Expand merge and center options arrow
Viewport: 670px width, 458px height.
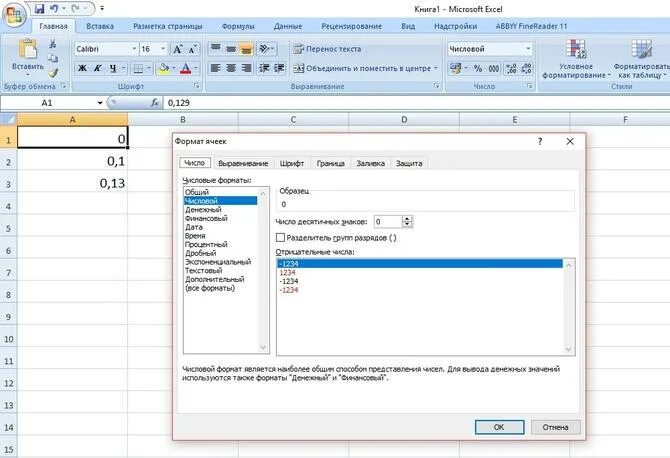[x=436, y=68]
